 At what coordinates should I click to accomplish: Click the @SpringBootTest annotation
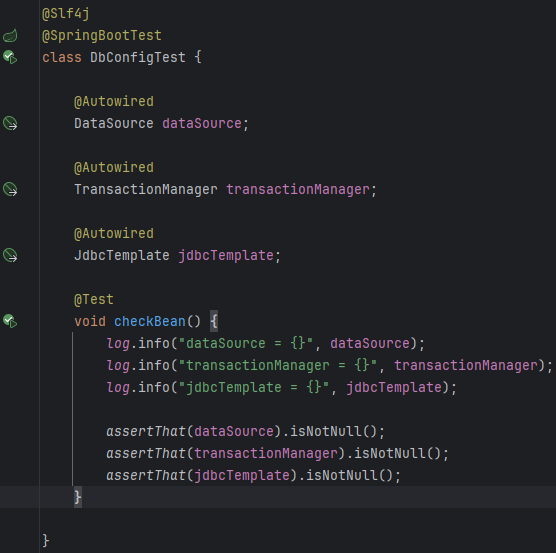[102, 35]
